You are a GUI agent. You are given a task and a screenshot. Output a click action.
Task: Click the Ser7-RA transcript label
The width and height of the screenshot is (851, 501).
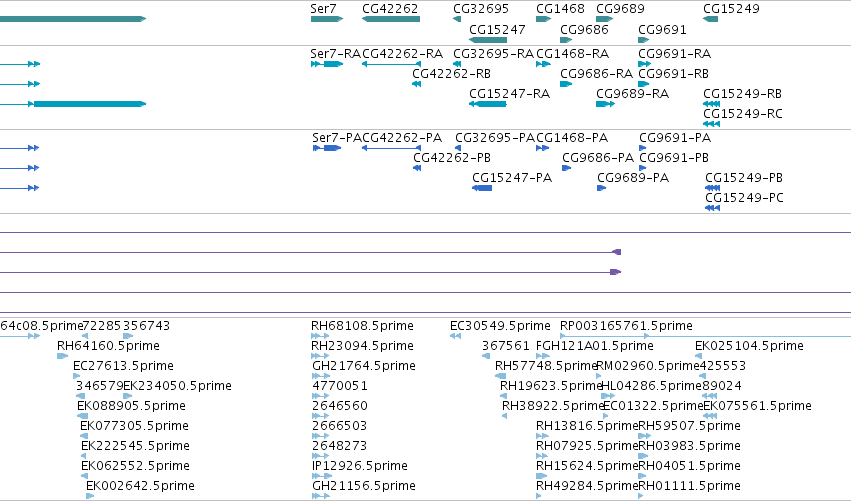335,54
